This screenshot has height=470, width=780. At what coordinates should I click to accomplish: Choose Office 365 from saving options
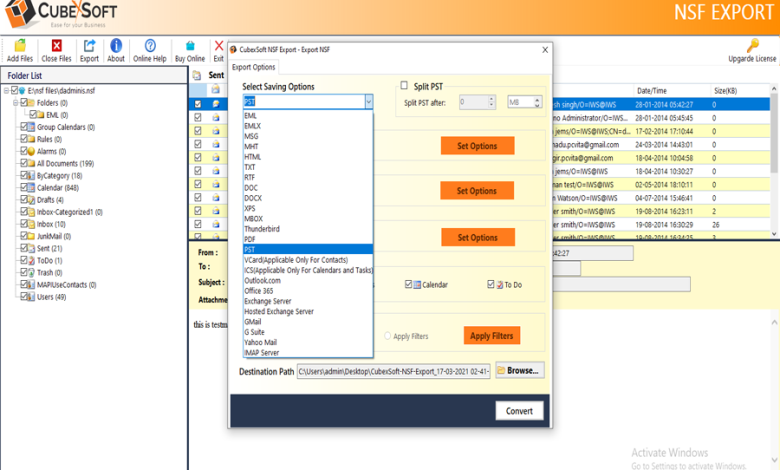click(308, 290)
